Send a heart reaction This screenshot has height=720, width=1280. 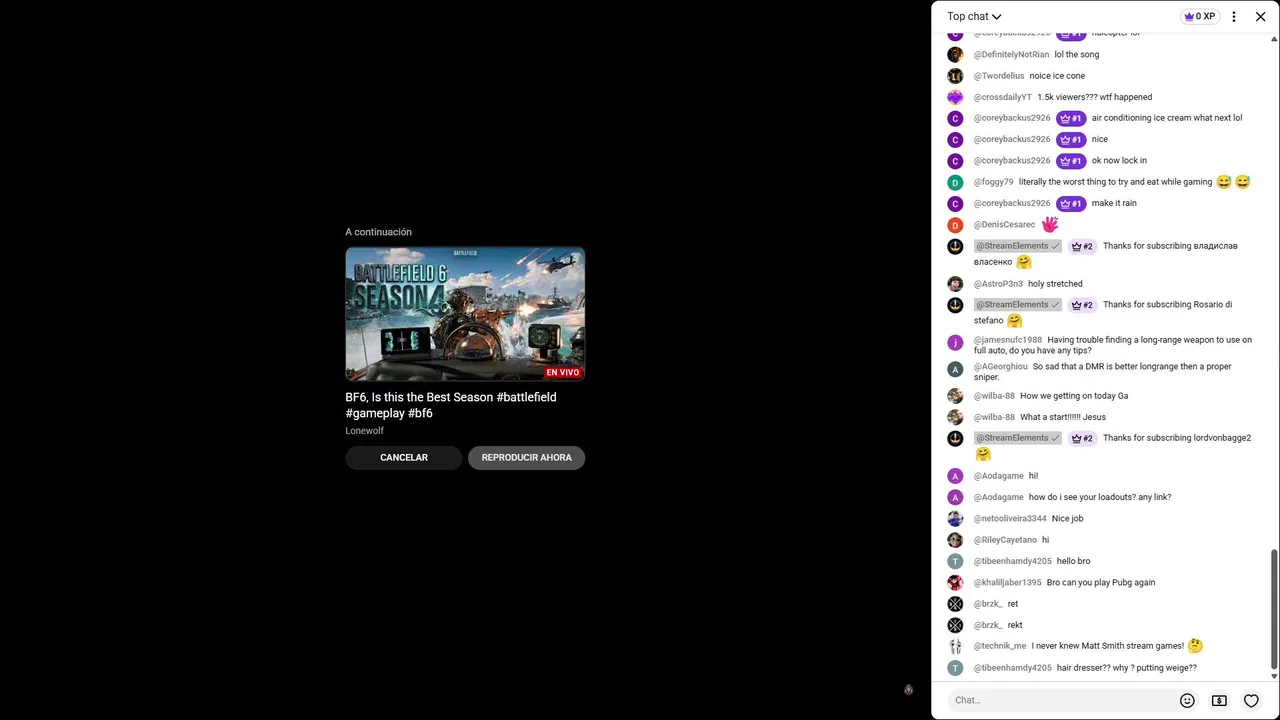[1251, 700]
